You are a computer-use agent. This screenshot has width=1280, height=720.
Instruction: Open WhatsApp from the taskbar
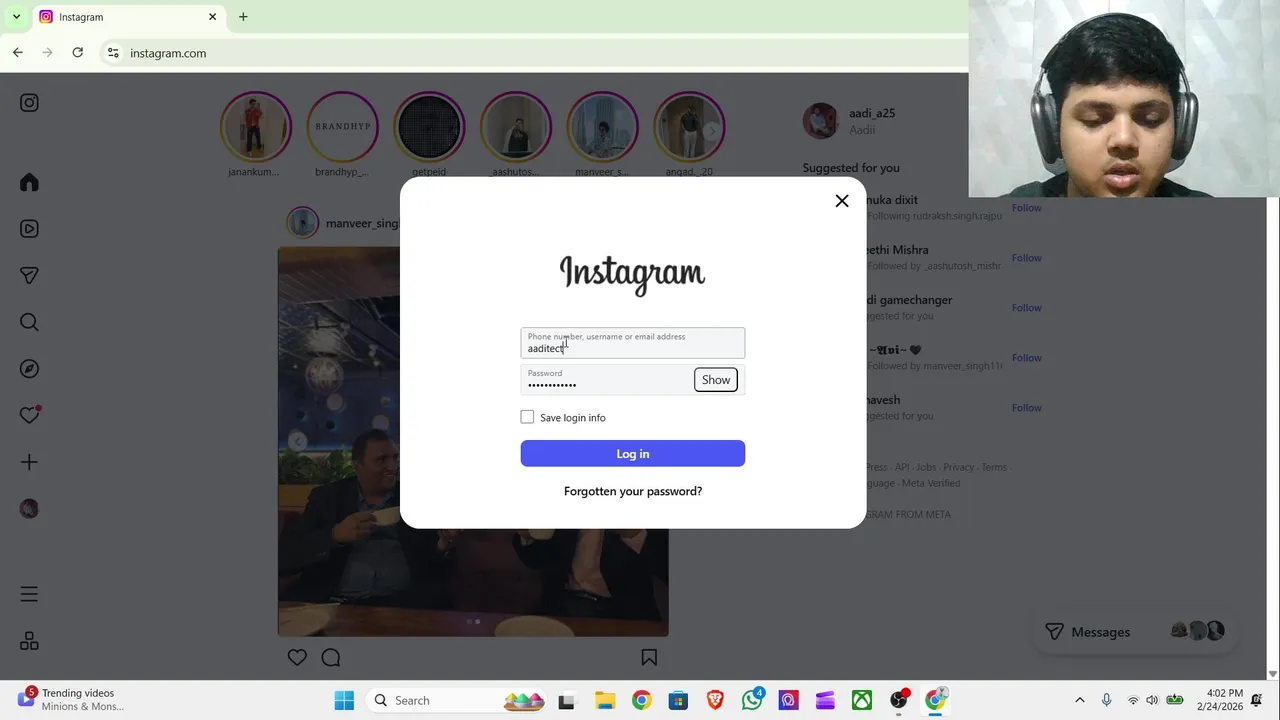point(752,700)
